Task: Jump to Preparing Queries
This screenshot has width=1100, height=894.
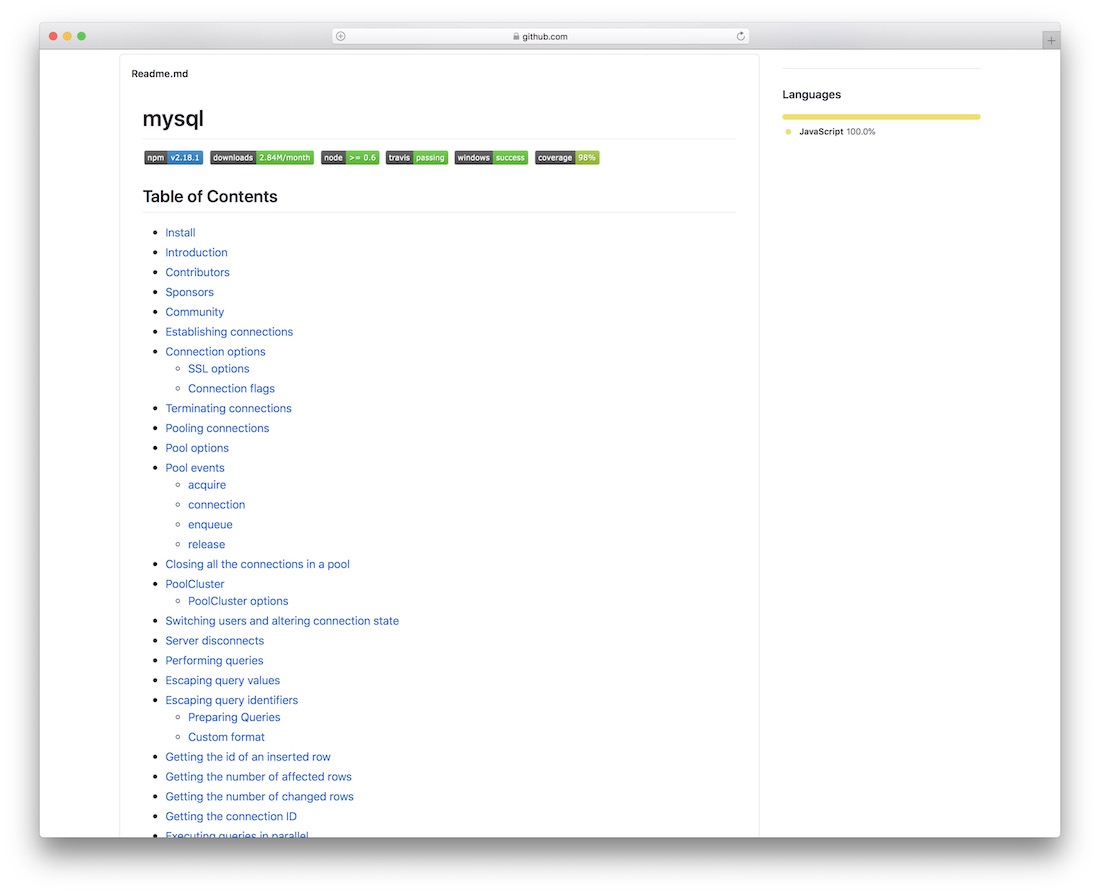Action: pos(234,717)
